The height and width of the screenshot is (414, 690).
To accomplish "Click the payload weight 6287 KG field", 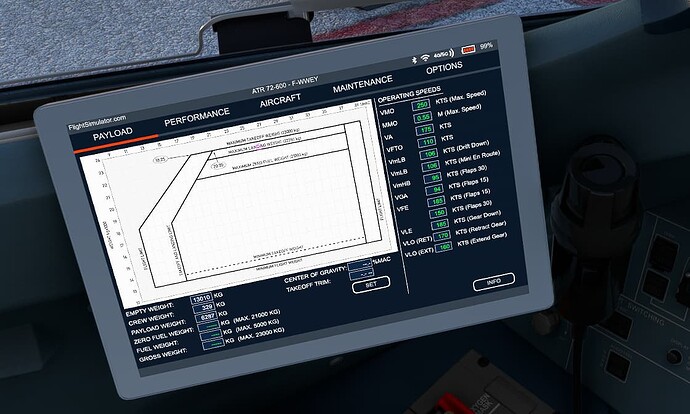I will click(x=206, y=317).
